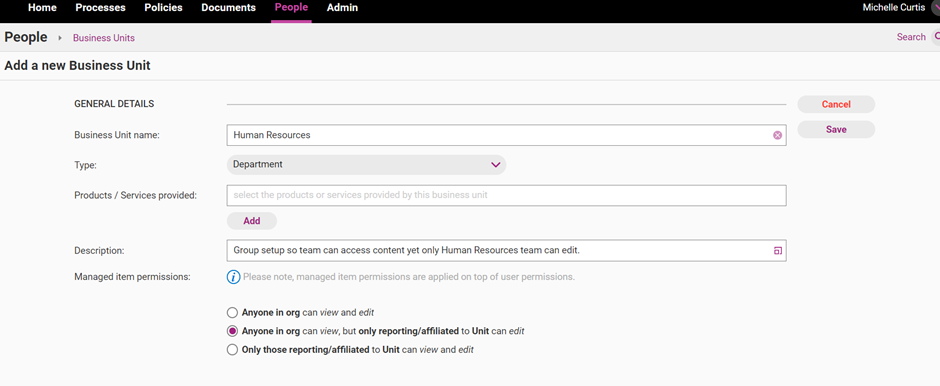Open the user avatar menu icon

pyautogui.click(x=935, y=8)
